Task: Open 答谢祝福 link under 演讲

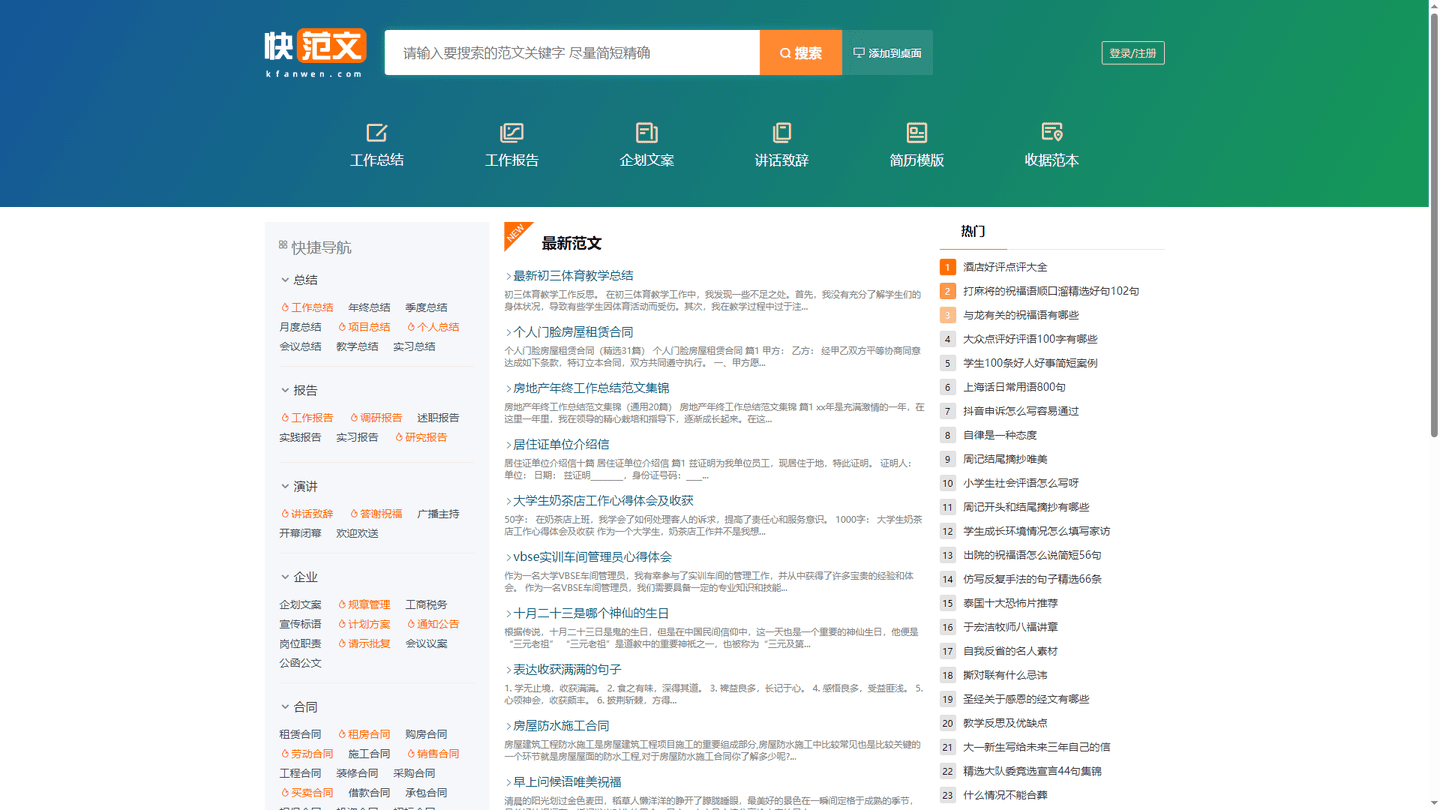Action: tap(376, 514)
